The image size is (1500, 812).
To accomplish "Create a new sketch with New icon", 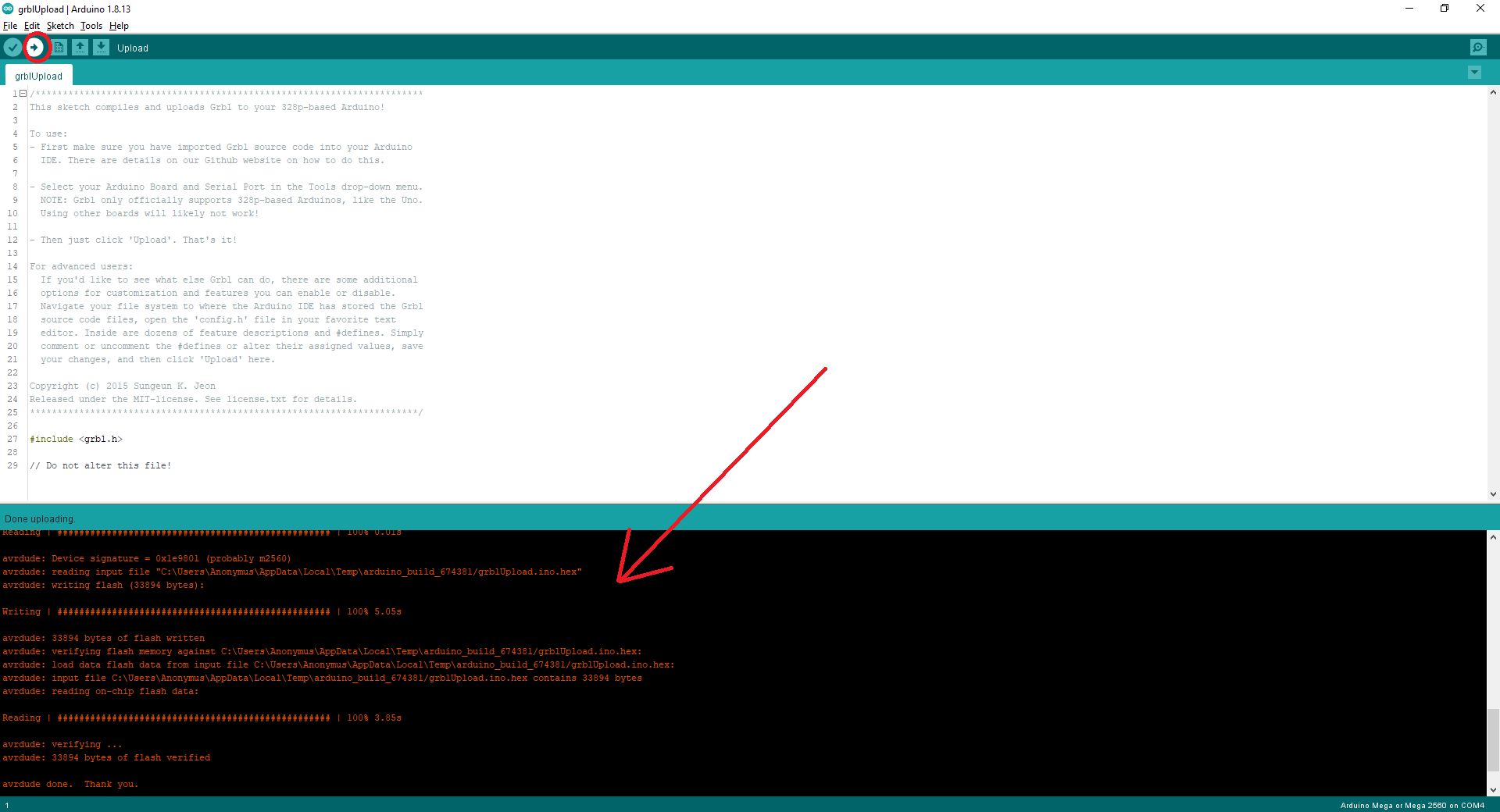I will coord(59,48).
